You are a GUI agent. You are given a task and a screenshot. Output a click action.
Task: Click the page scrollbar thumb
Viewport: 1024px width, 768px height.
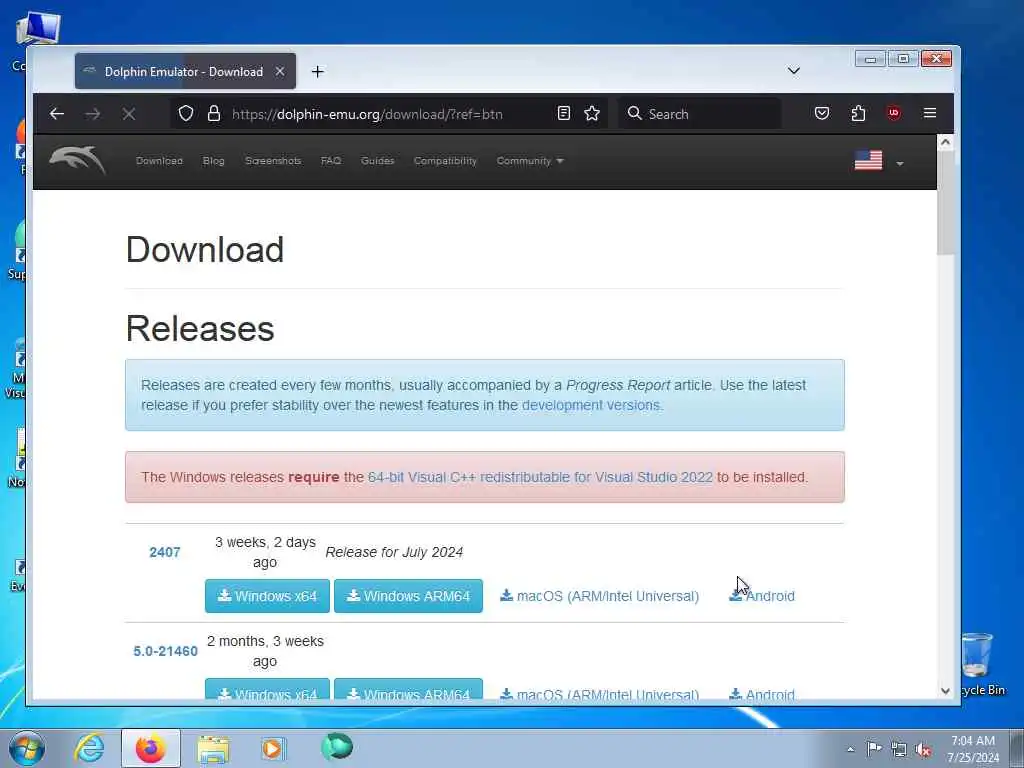click(x=945, y=202)
